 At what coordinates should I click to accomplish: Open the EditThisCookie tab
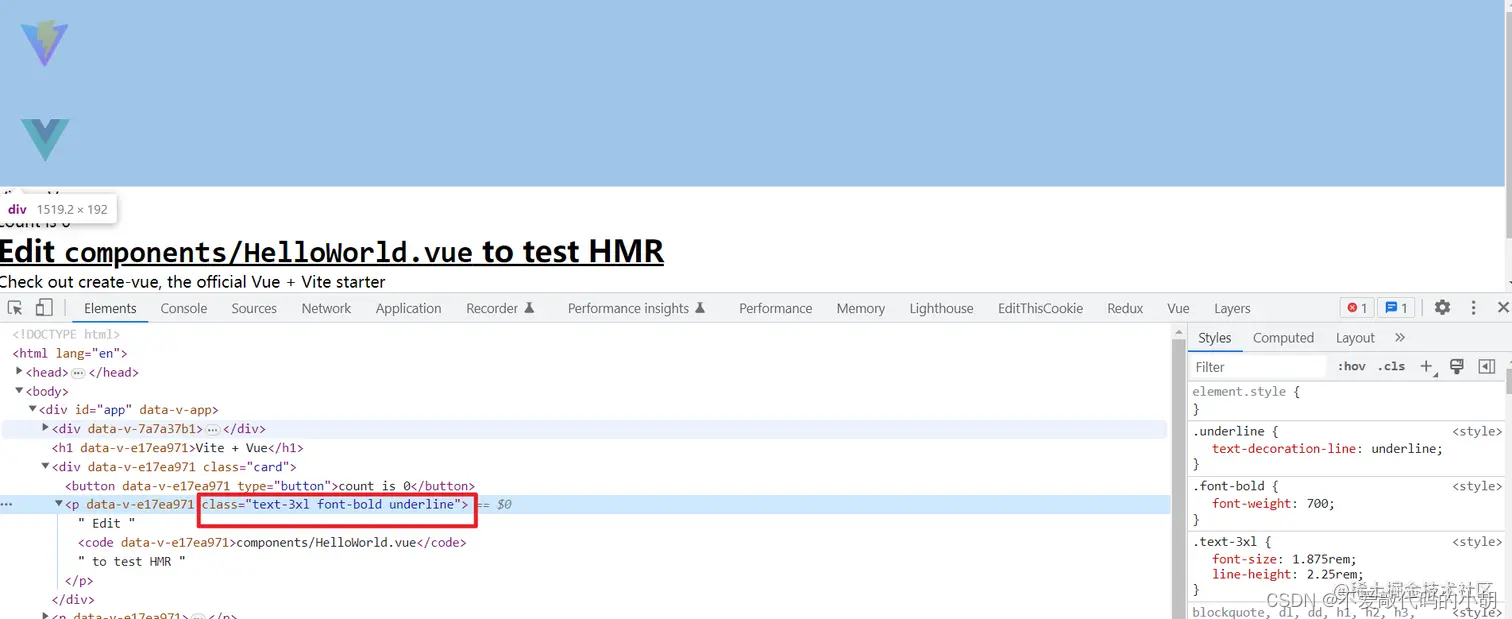point(1040,308)
